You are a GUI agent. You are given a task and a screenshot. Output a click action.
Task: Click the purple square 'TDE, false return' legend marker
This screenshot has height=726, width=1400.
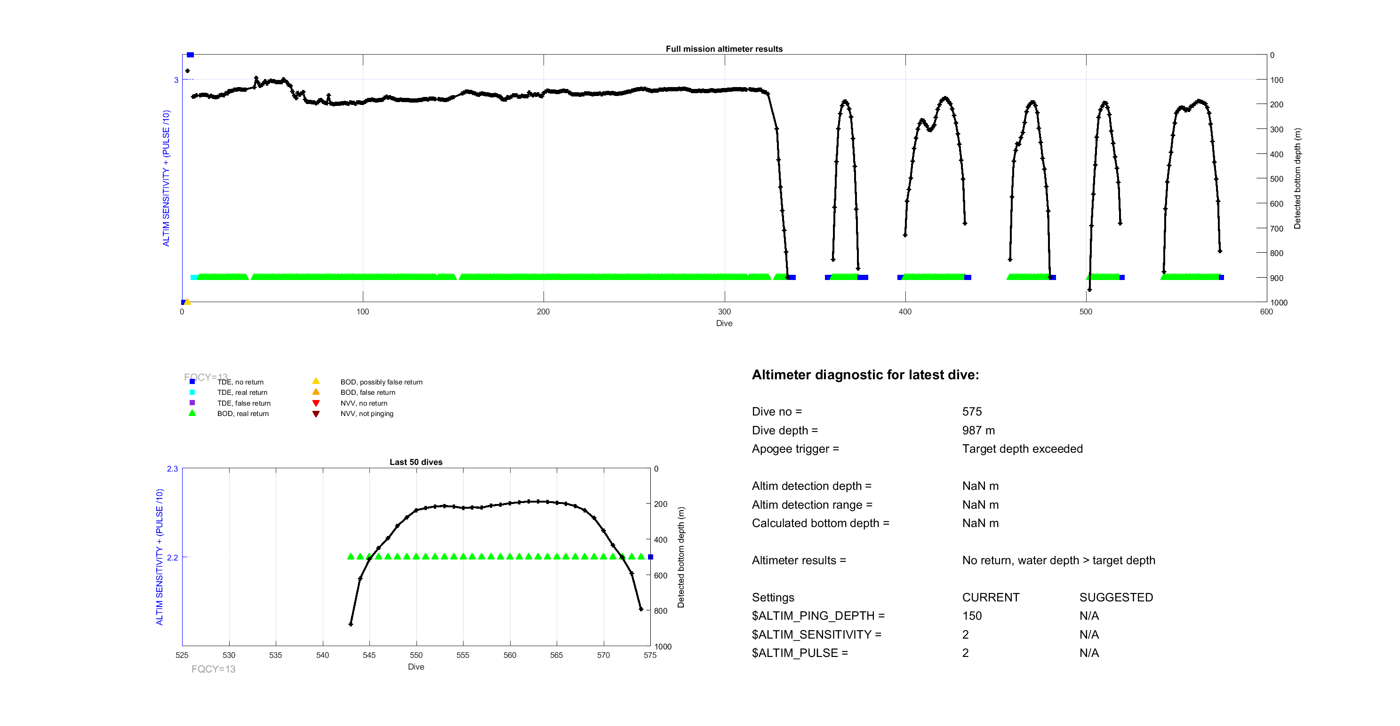pos(192,403)
